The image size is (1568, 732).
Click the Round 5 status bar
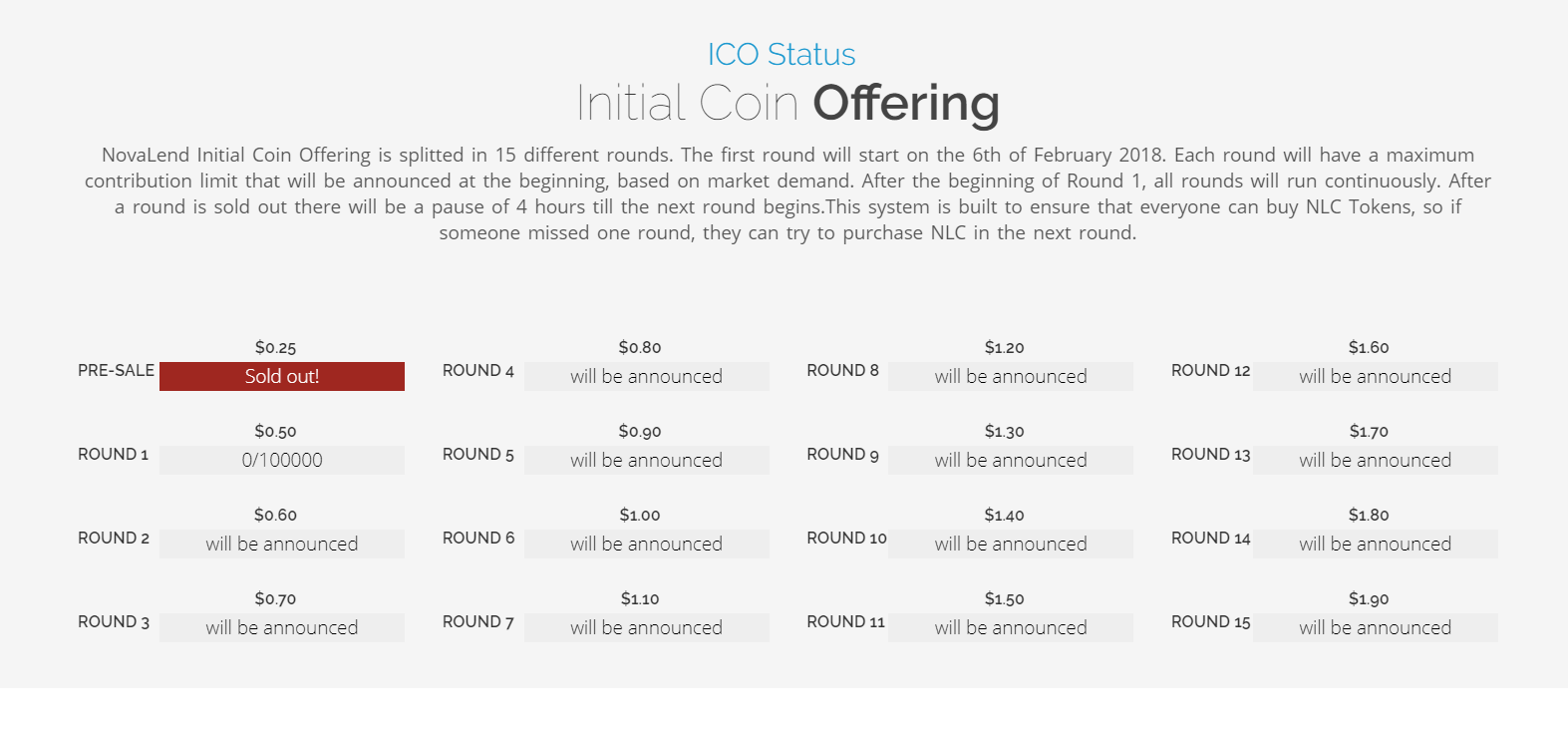tap(647, 460)
